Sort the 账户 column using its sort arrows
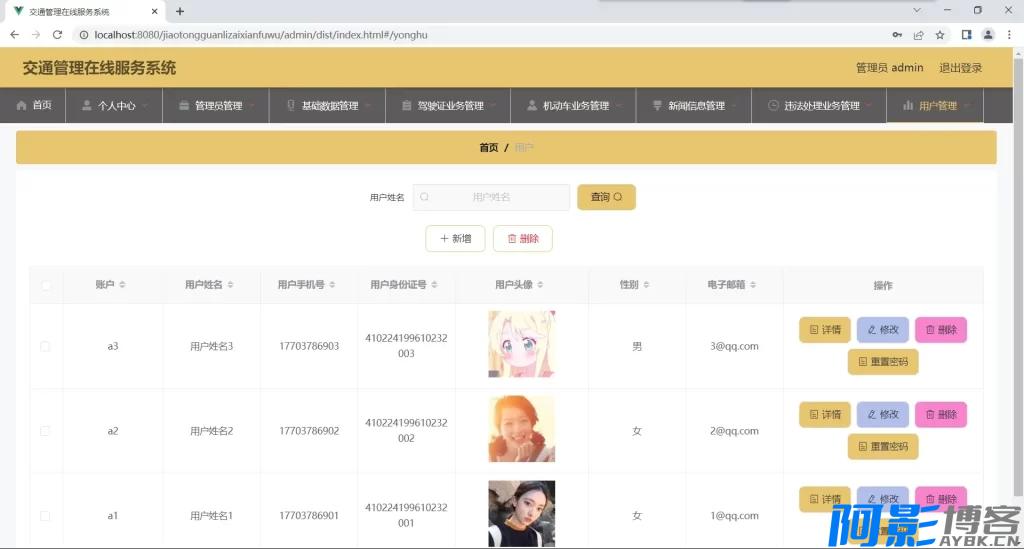This screenshot has height=549, width=1024. tap(122, 286)
